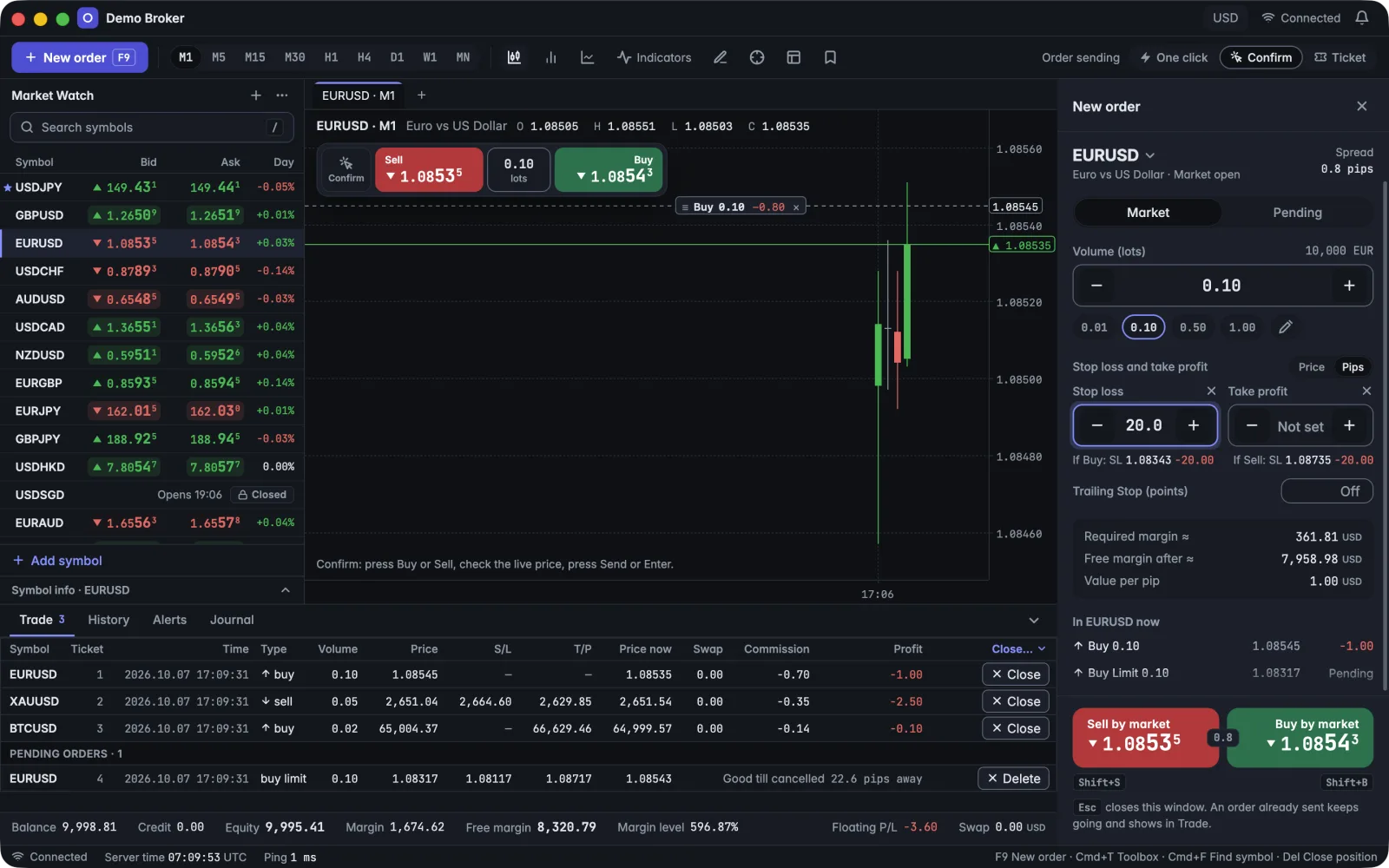This screenshot has height=868, width=1389.
Task: Select Ticket order sending mode
Action: (x=1340, y=57)
